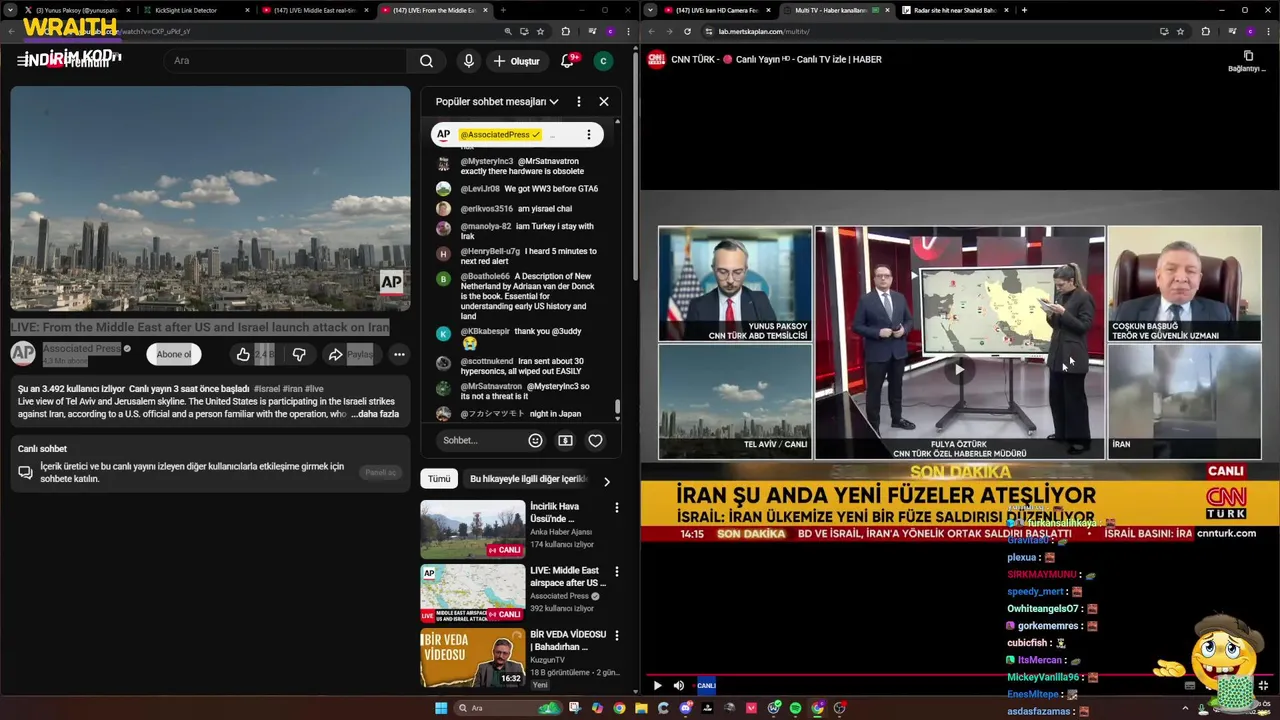
Task: Expand Popüler sohbet mesajları dropdown
Action: click(497, 101)
